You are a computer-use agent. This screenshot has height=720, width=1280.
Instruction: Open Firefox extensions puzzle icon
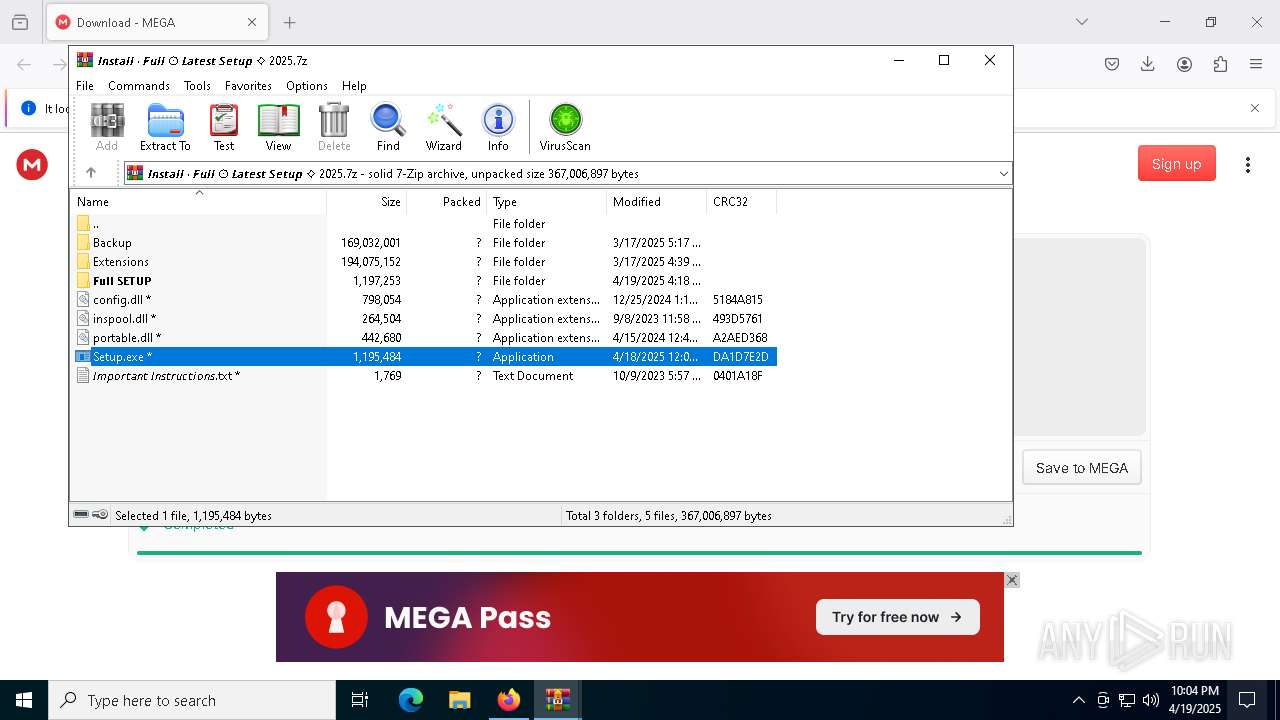coord(1220,64)
